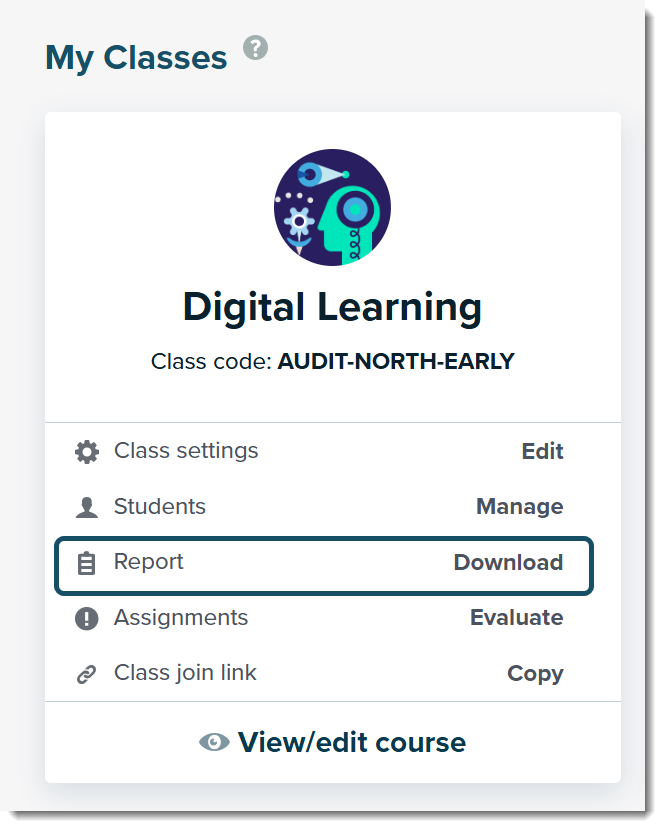Click the eye icon beside View/edit course

(214, 742)
